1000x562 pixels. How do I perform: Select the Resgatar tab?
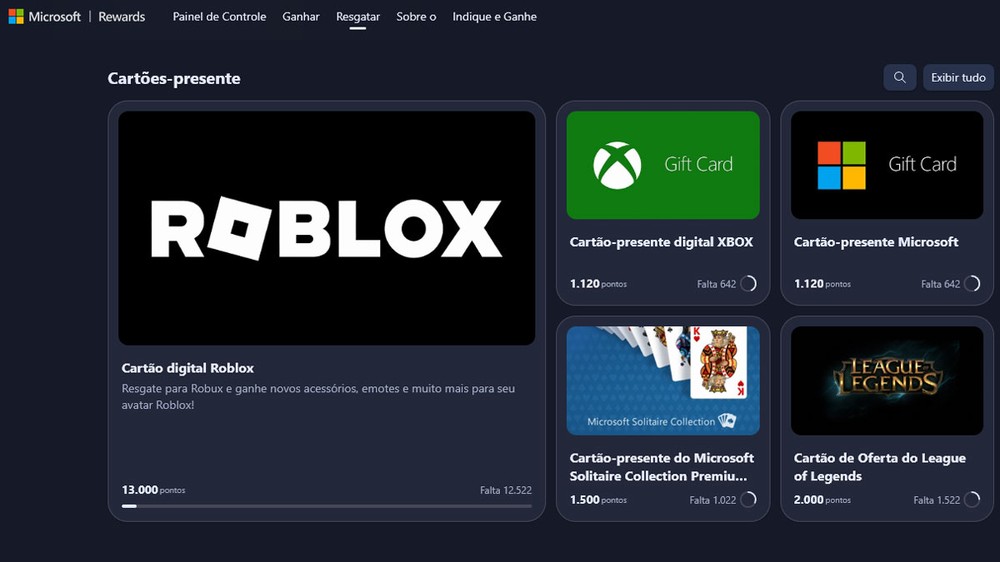click(x=358, y=17)
